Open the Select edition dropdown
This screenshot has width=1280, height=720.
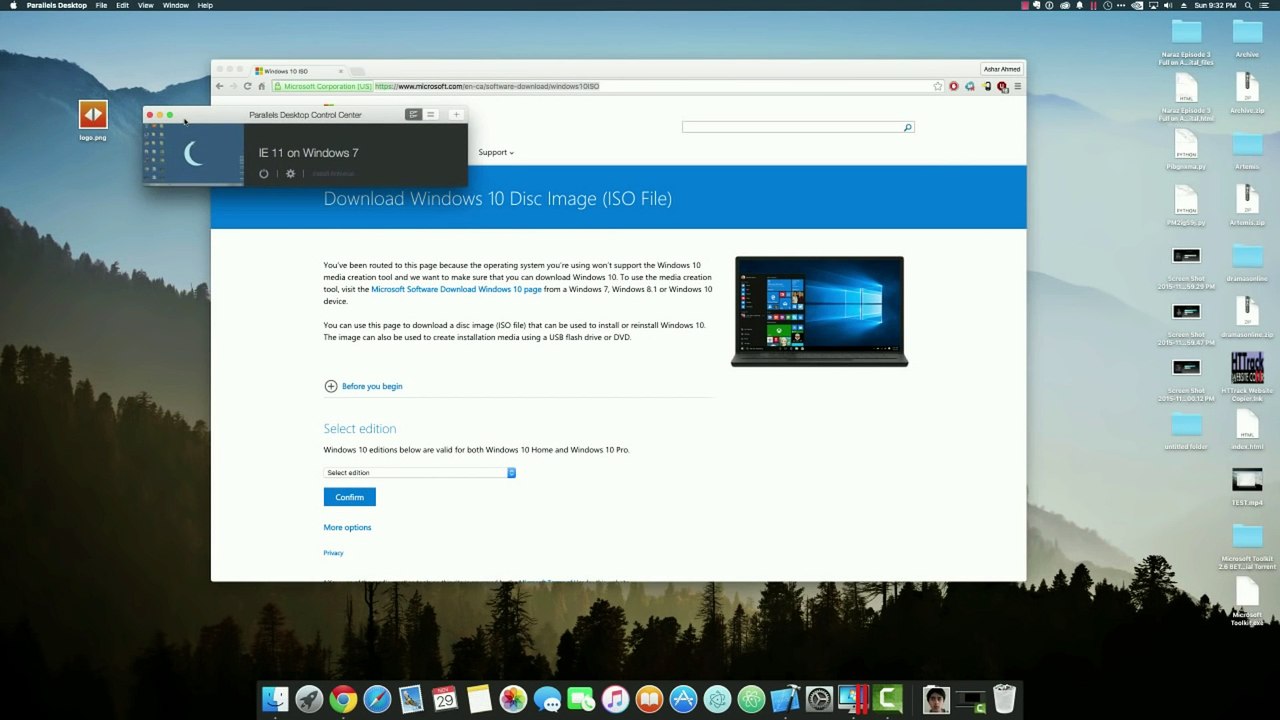click(420, 473)
